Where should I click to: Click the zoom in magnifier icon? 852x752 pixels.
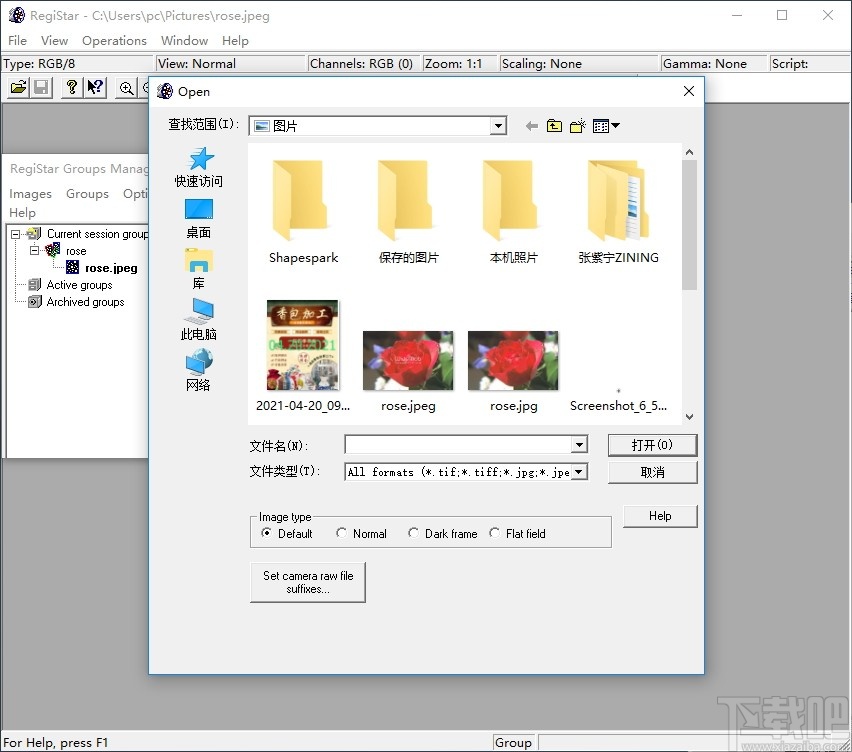(x=126, y=87)
